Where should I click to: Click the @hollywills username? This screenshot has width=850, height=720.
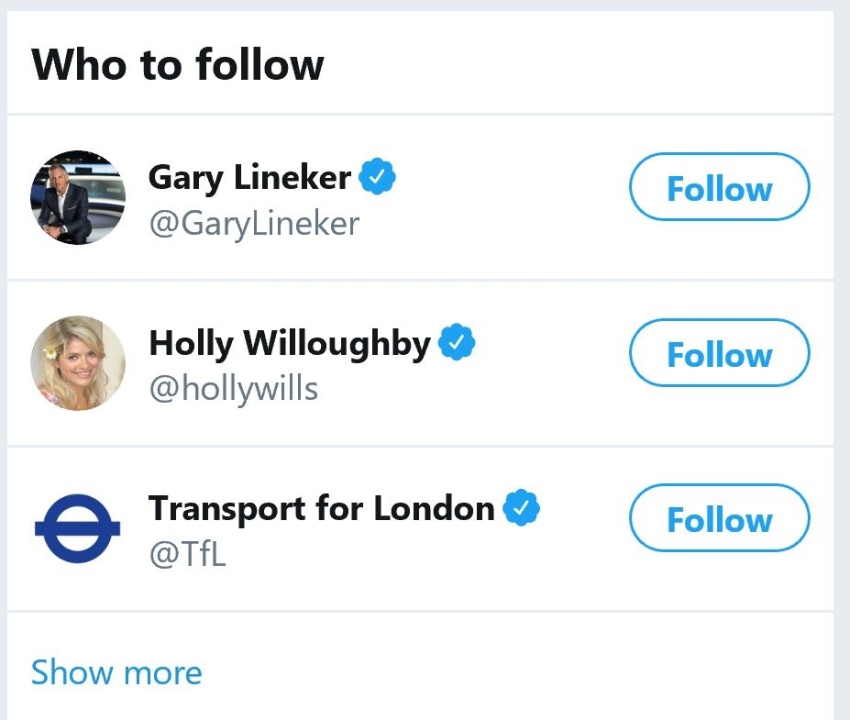pos(233,387)
